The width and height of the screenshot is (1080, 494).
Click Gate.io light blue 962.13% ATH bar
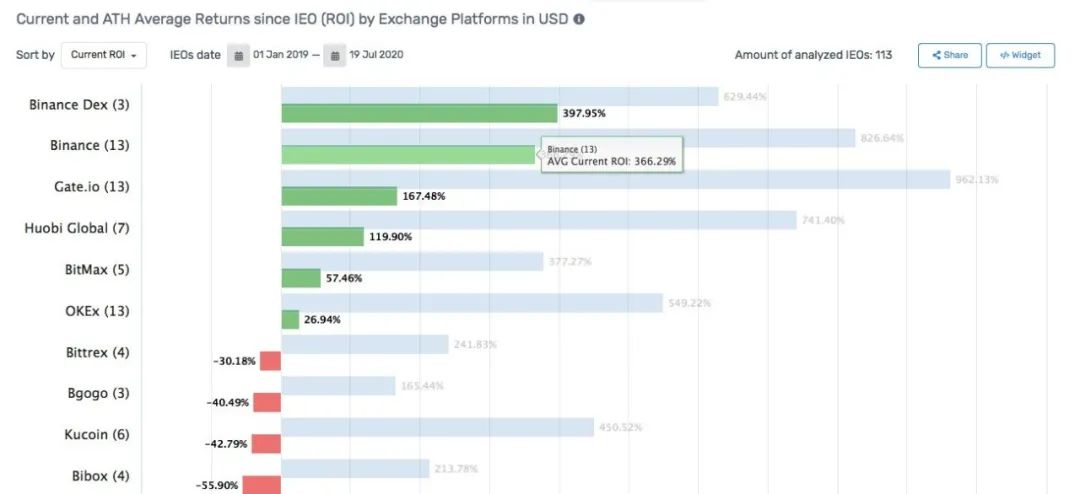coord(615,179)
